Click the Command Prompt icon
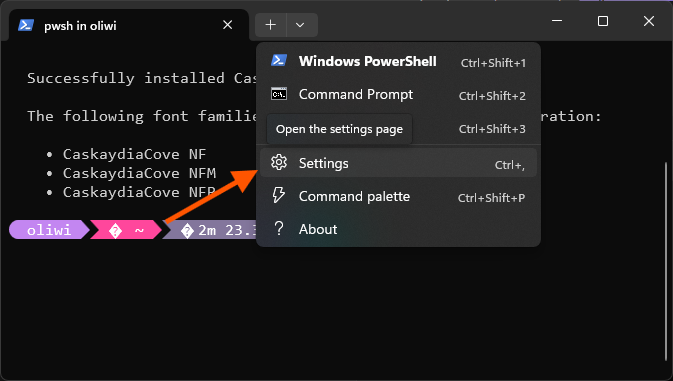The height and width of the screenshot is (381, 673). [279, 94]
